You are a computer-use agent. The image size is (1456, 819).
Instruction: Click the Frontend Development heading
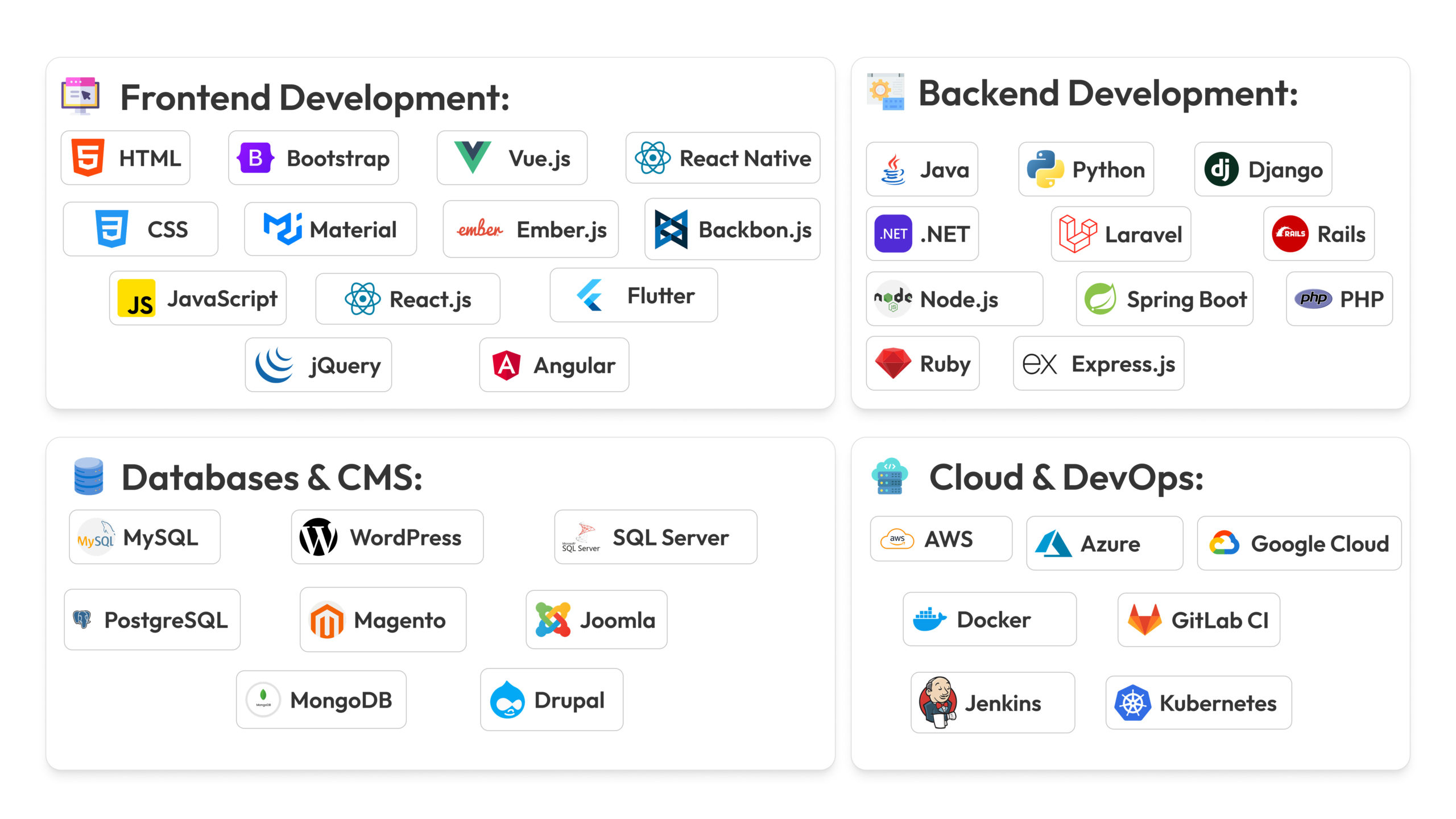(315, 97)
